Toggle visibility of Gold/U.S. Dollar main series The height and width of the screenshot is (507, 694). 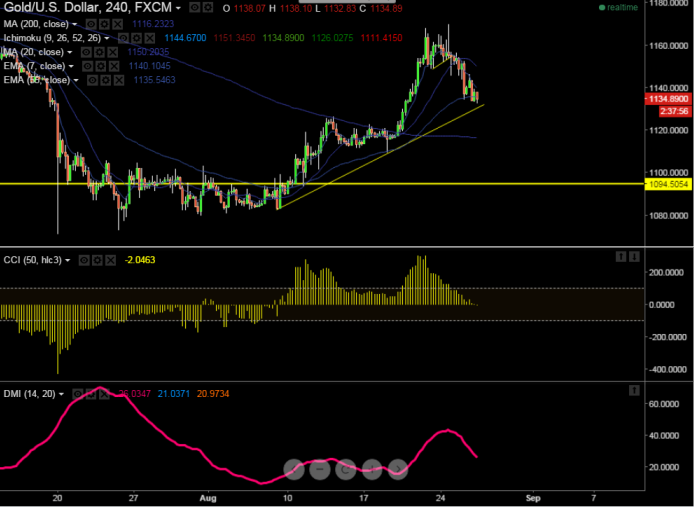pyautogui.click(x=194, y=8)
